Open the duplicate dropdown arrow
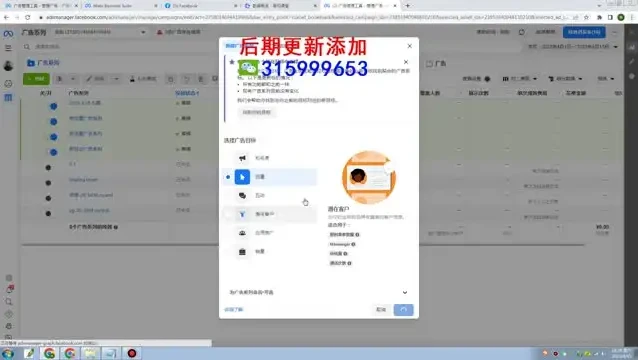Screen dimensions: 638x360 73,79
